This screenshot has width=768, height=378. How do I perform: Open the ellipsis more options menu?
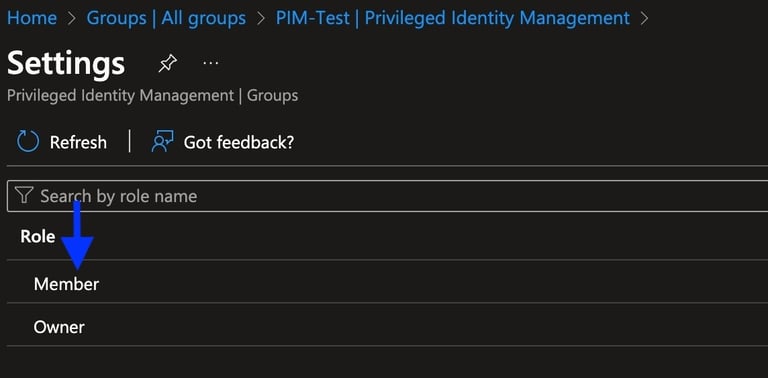click(x=211, y=63)
